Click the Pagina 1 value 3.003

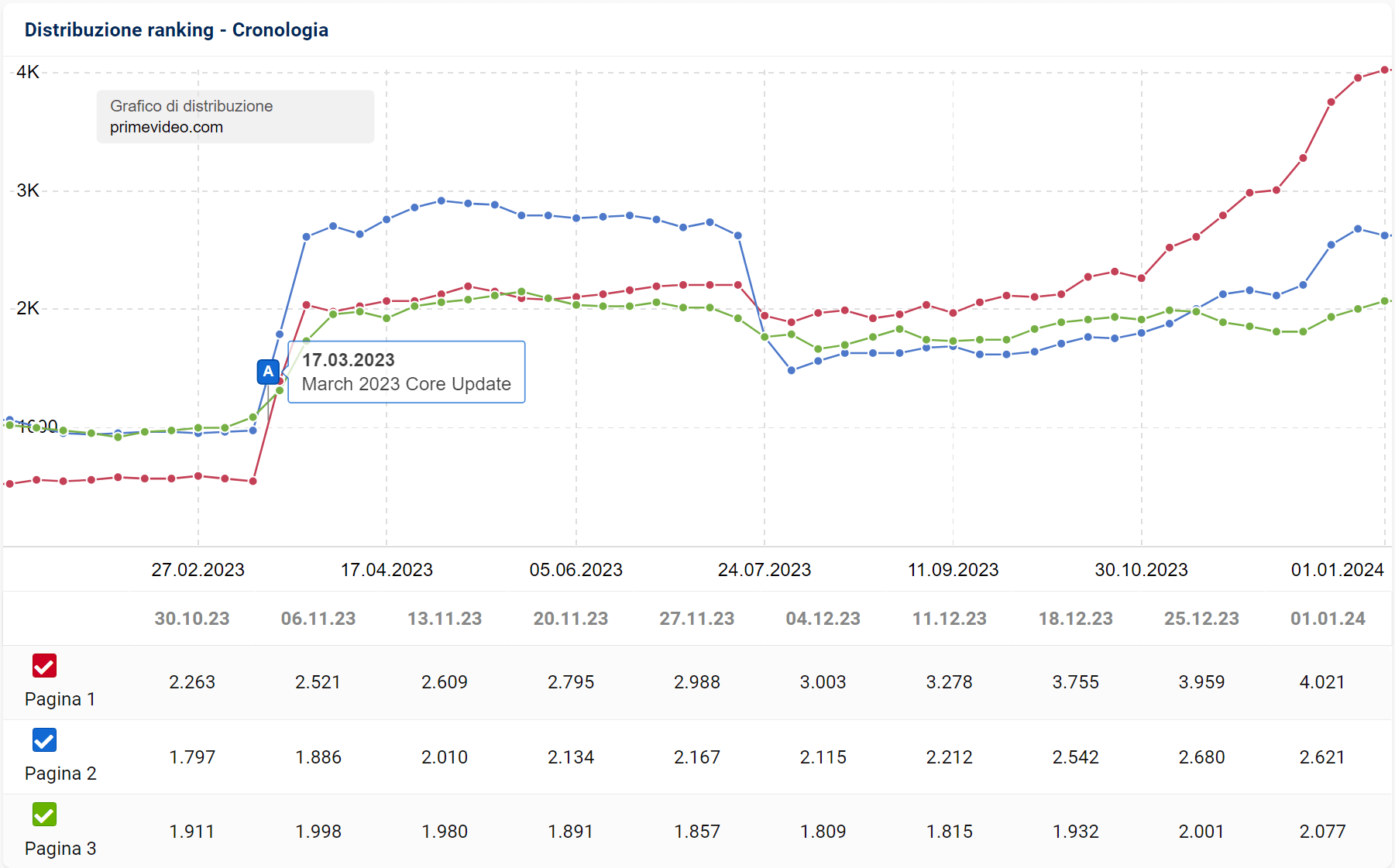tap(823, 682)
